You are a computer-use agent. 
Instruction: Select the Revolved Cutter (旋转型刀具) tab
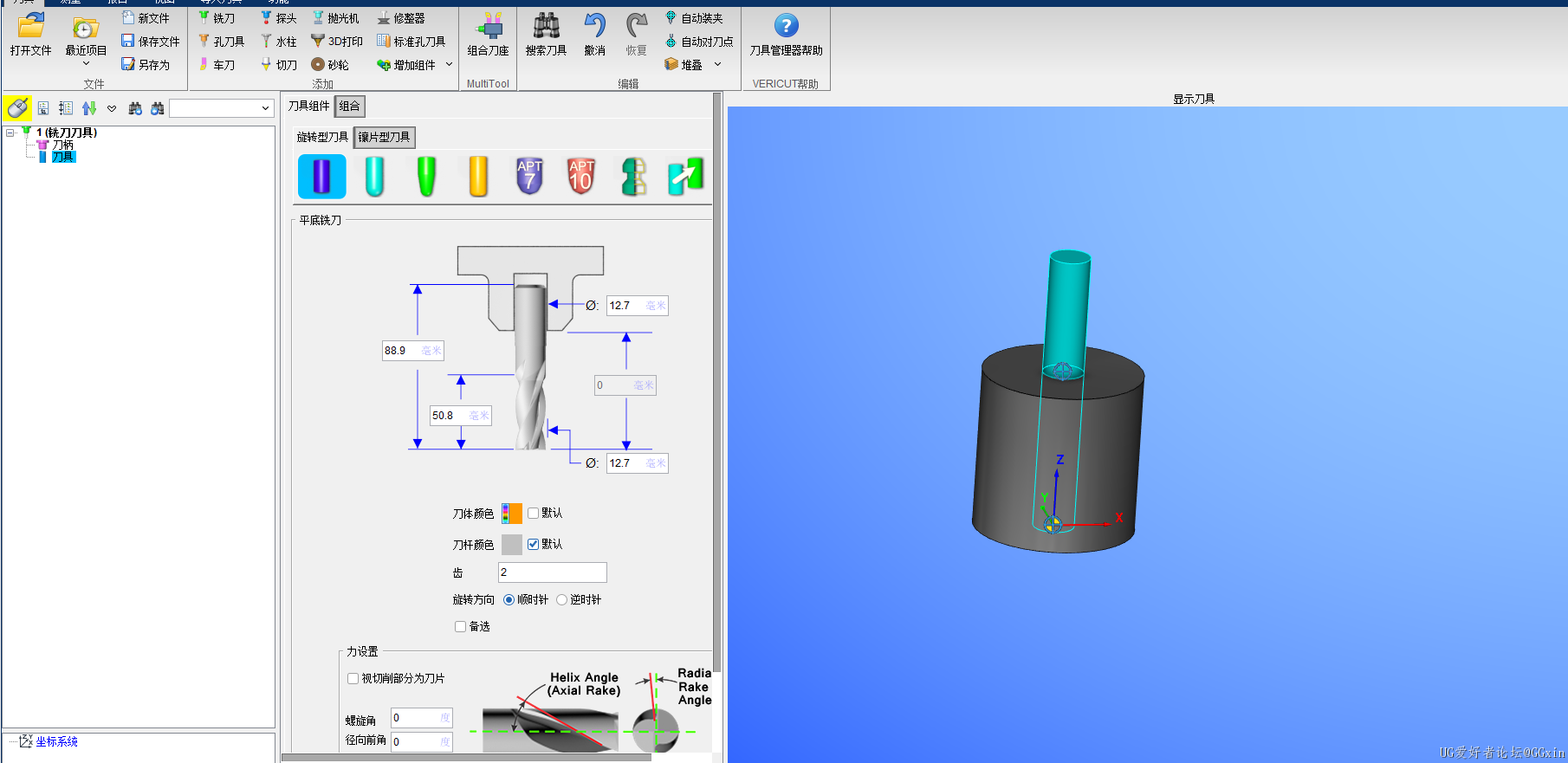point(322,137)
